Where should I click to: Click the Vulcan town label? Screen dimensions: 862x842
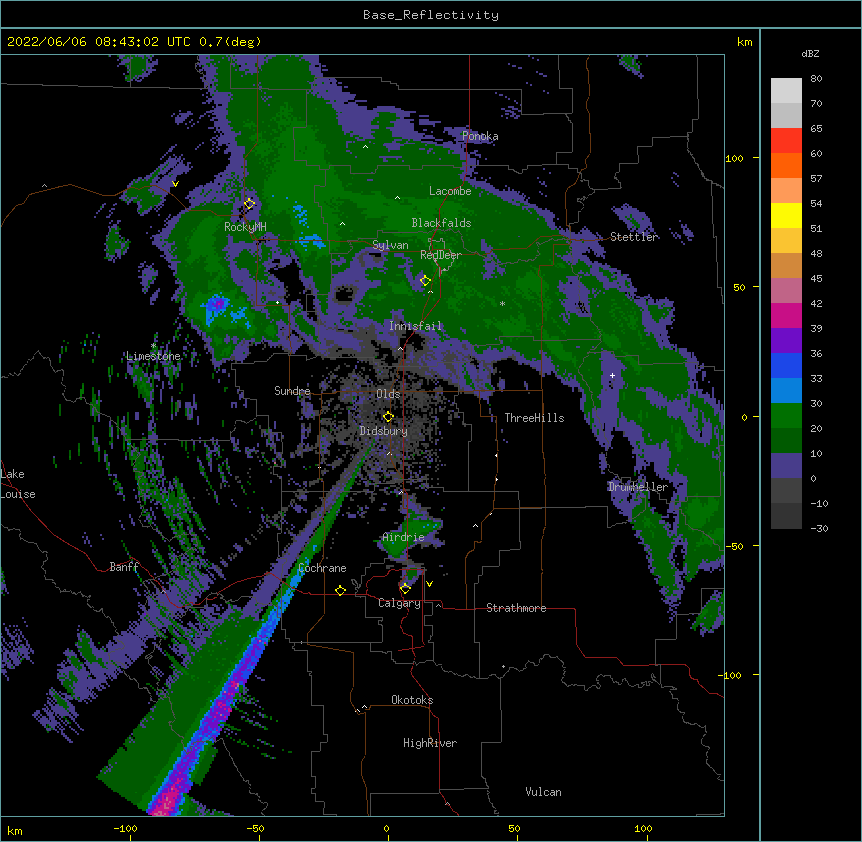click(x=543, y=792)
